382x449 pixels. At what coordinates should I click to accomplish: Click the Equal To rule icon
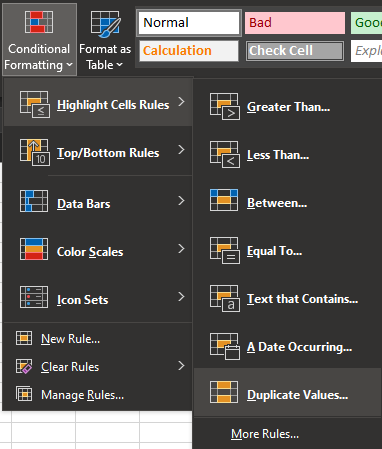[225, 250]
